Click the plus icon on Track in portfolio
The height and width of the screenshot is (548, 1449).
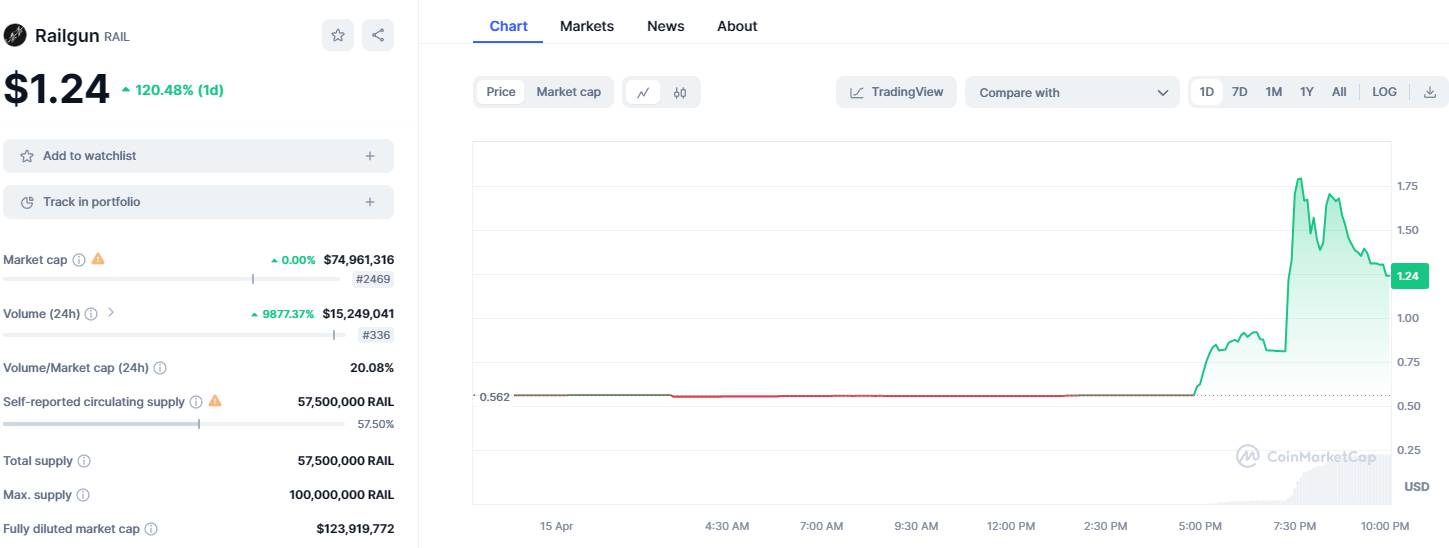click(x=370, y=202)
